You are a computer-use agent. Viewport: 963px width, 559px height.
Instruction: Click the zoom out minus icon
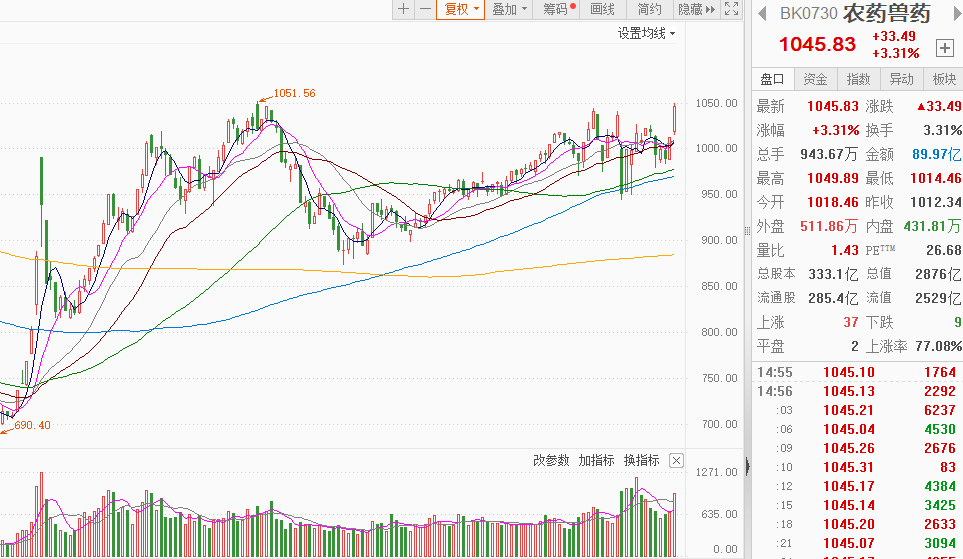[425, 9]
